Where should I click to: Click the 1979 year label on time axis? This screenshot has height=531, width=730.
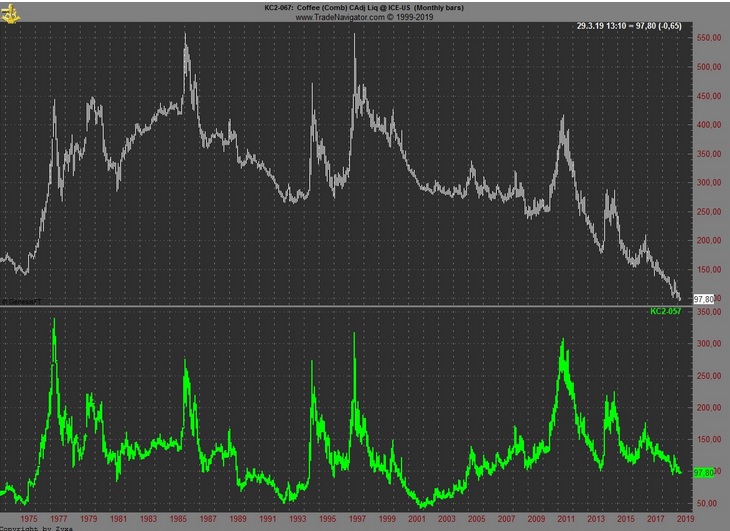[x=88, y=519]
